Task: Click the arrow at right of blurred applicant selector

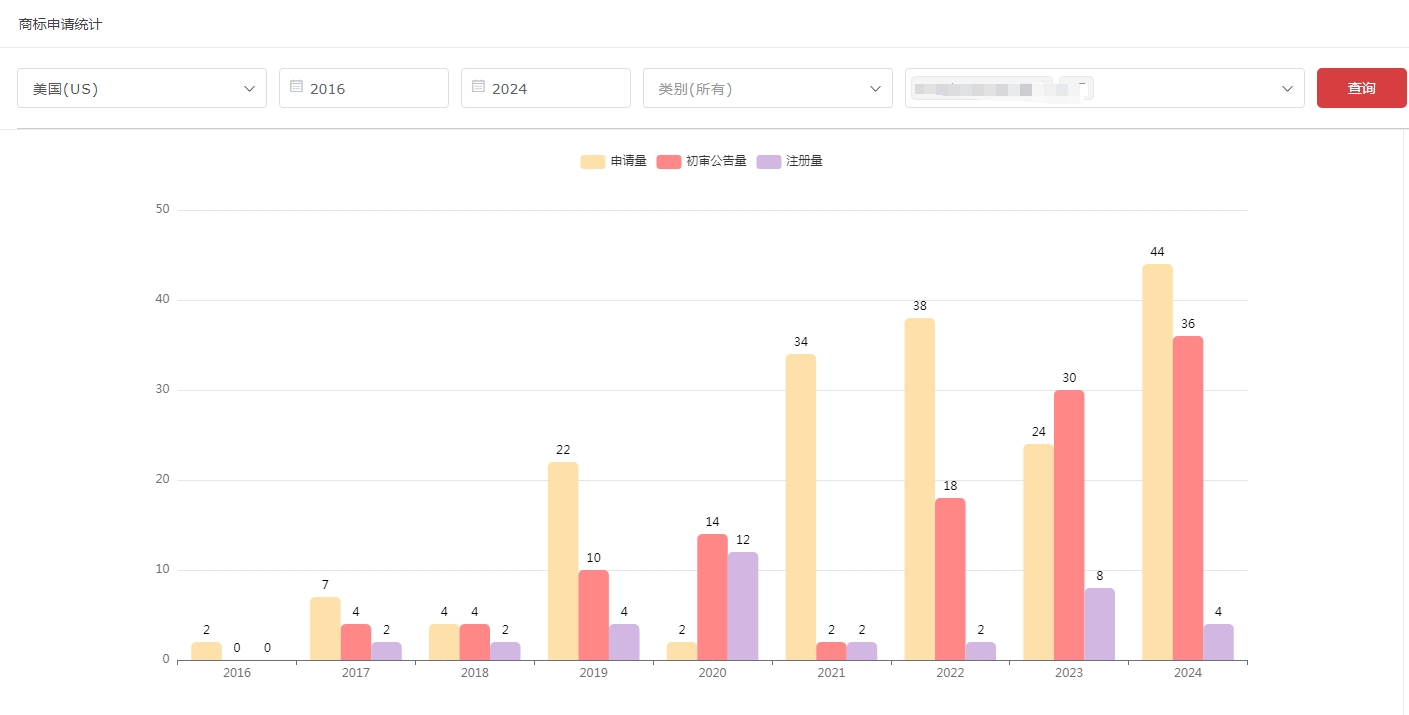Action: click(x=1287, y=89)
